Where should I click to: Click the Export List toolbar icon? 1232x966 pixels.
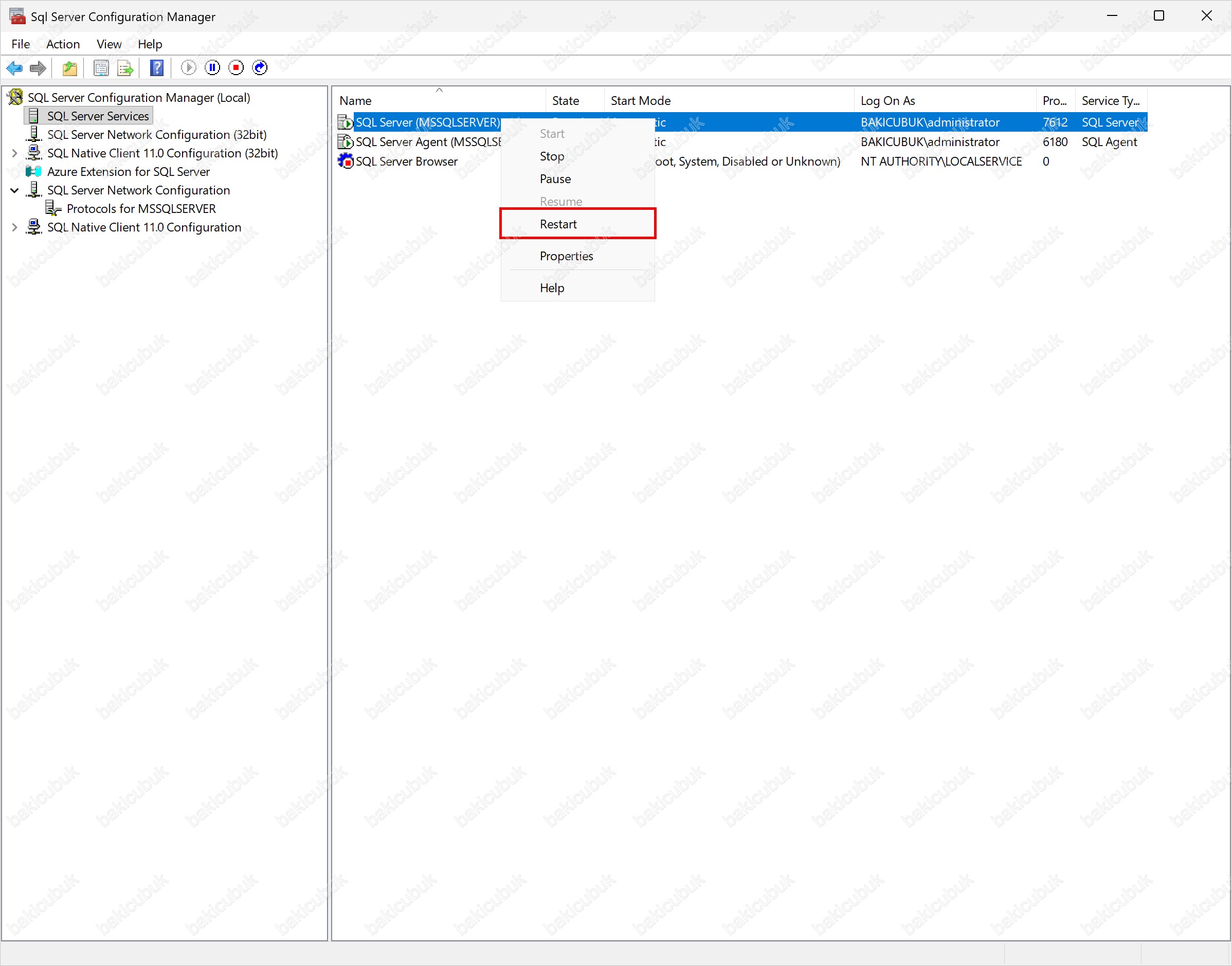pos(125,68)
